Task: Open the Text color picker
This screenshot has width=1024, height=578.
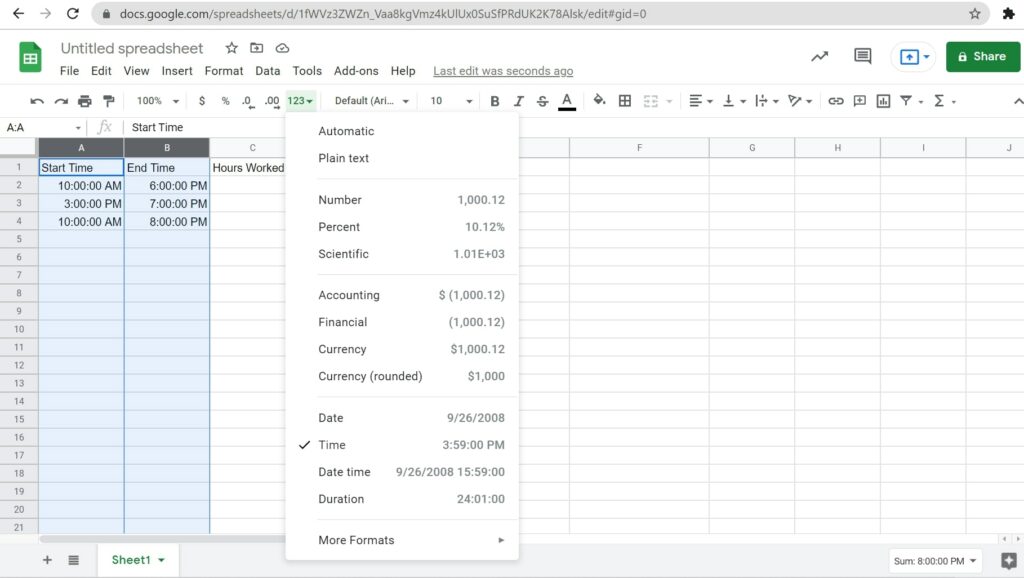Action: 565,101
